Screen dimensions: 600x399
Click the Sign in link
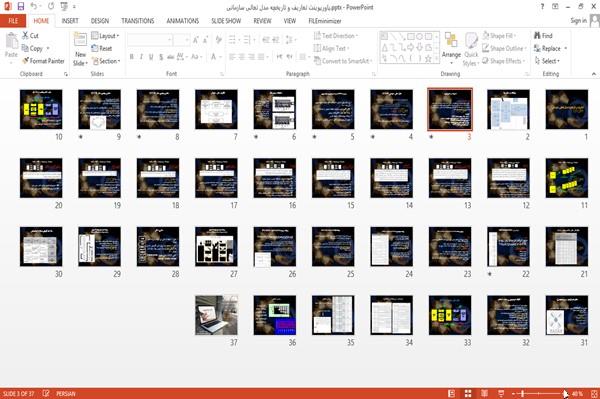tap(578, 21)
